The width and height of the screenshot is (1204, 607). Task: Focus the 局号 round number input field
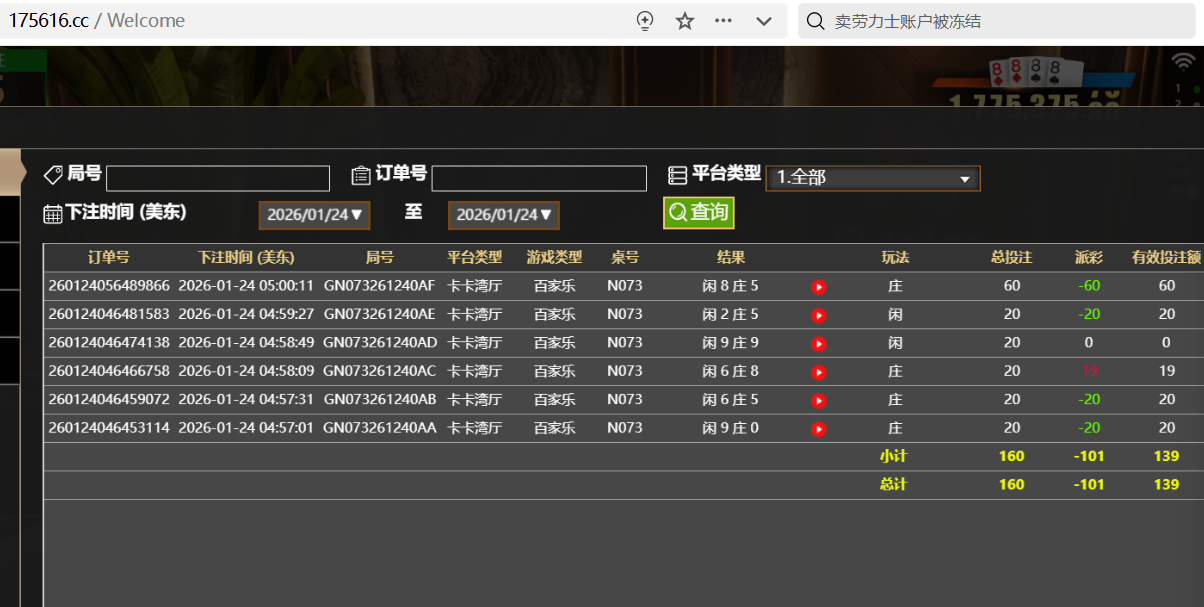click(x=218, y=178)
